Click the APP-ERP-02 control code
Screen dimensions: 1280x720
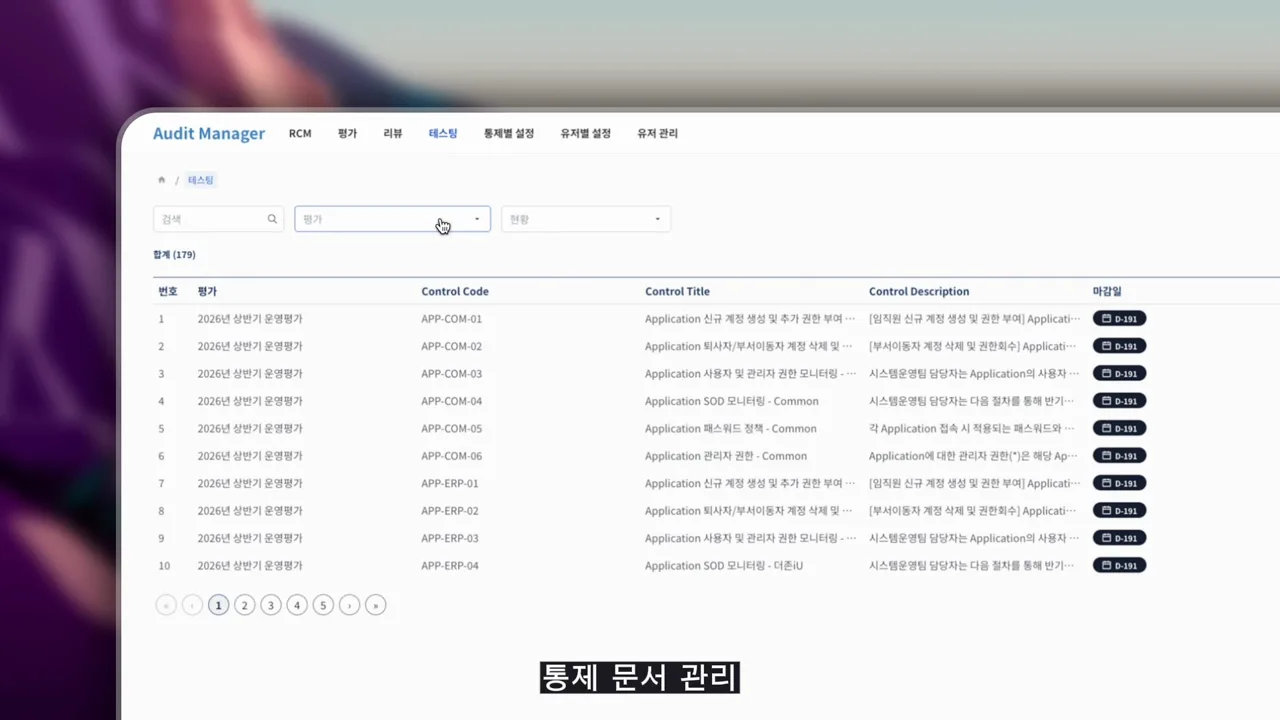450,511
